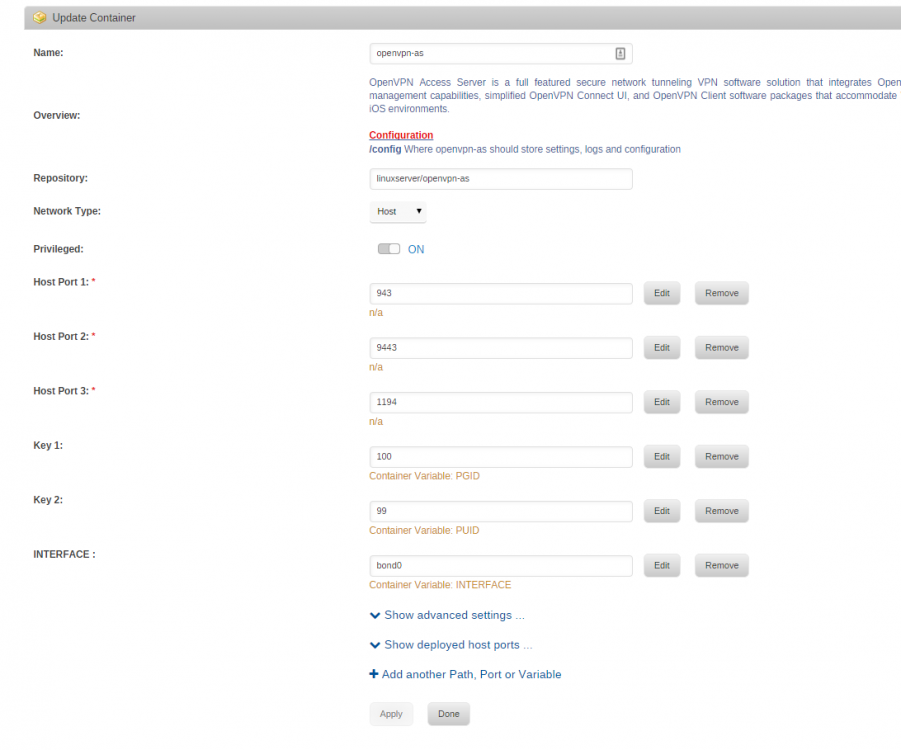
Task: Click the Host Port 3 field showing 1194
Action: point(500,402)
